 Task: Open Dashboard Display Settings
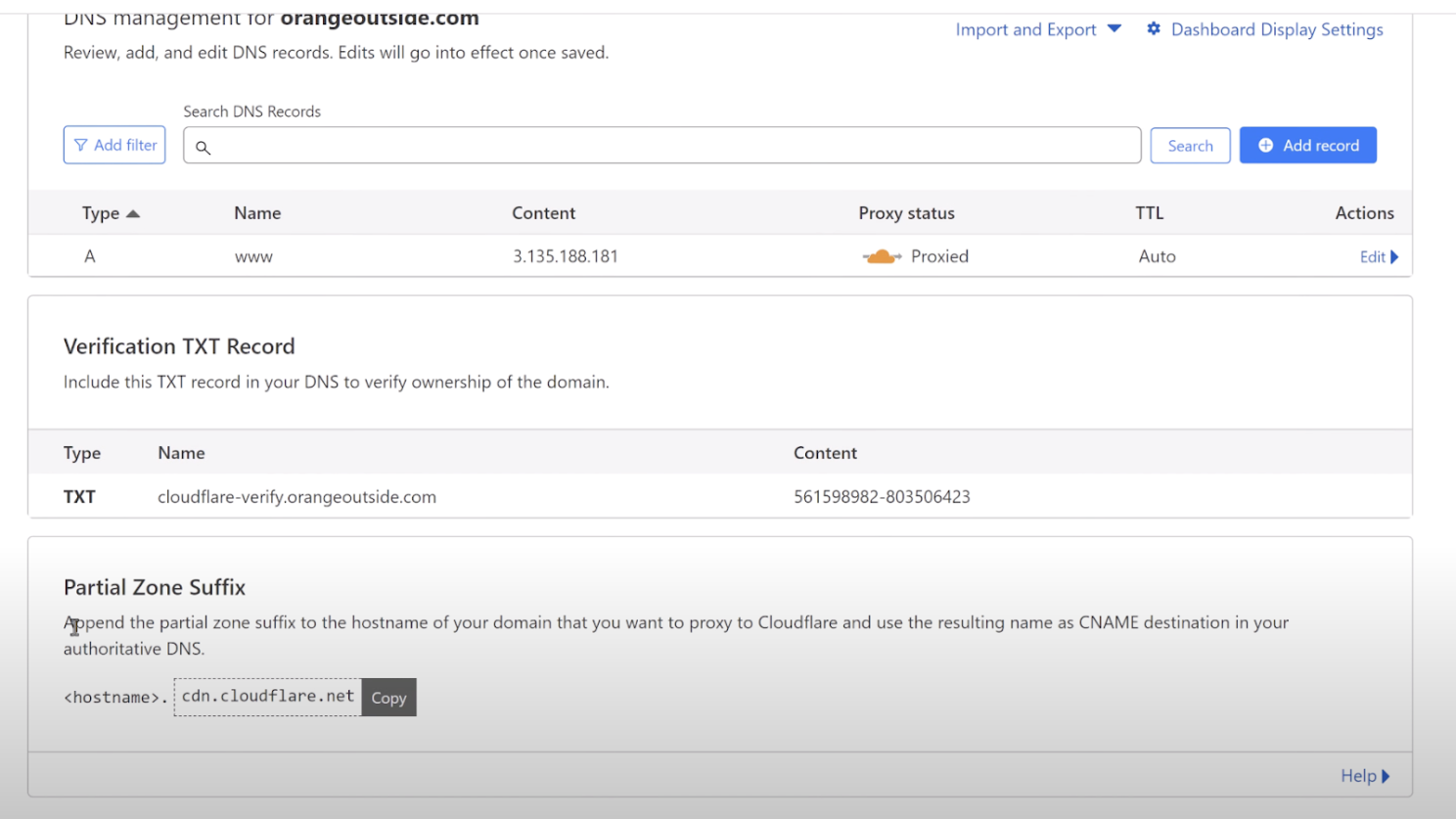tap(1277, 29)
